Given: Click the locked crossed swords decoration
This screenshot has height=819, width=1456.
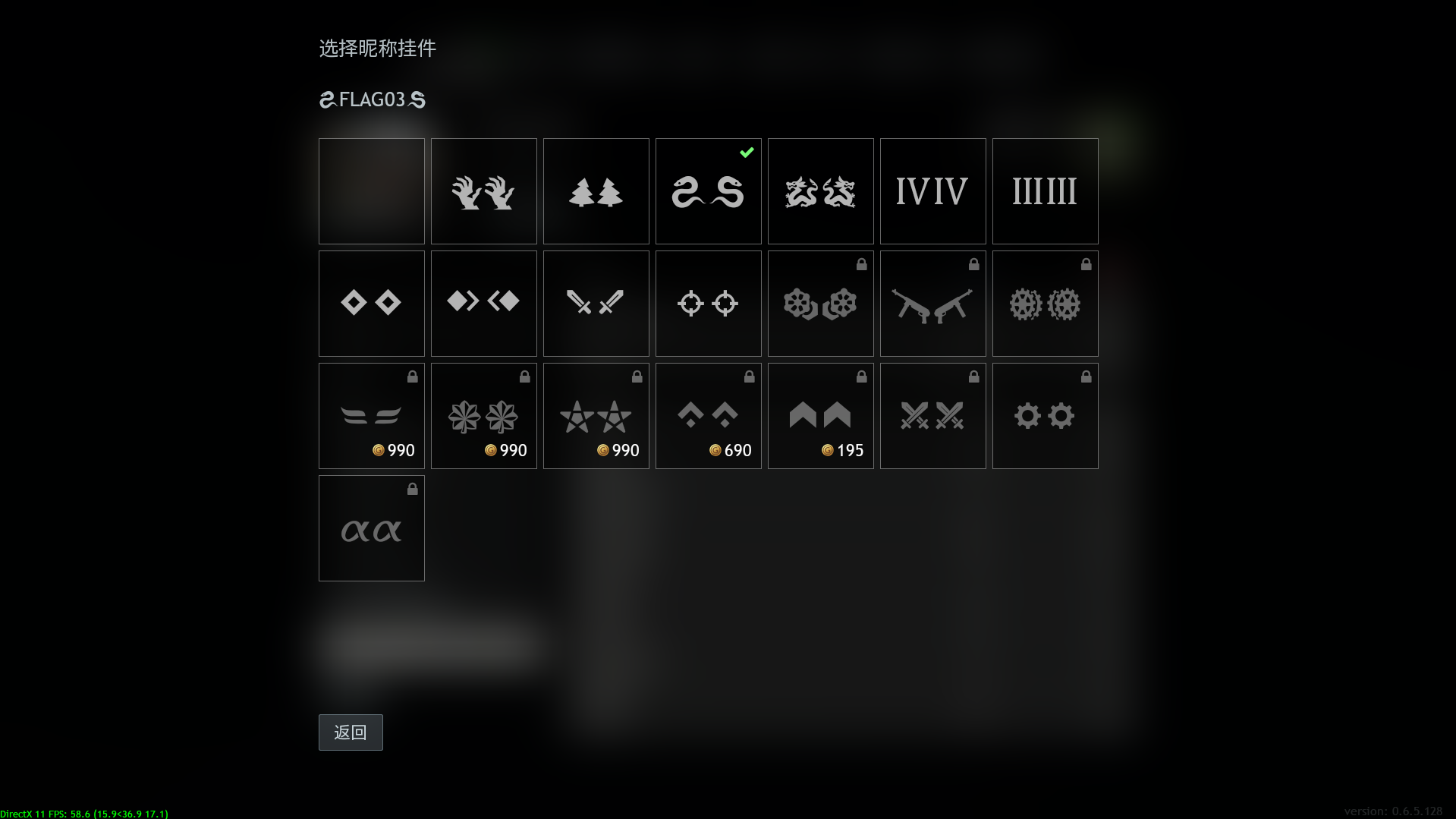Looking at the screenshot, I should click(933, 416).
